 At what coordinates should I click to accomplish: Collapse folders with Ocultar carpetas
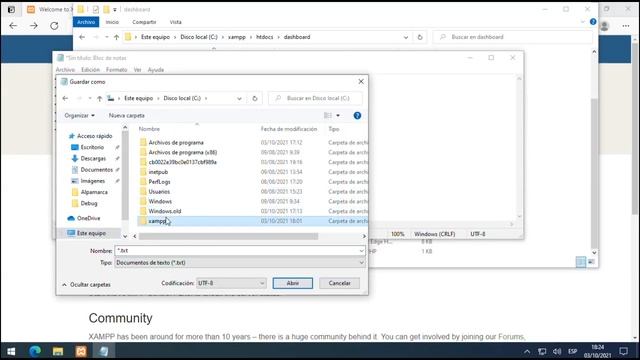click(x=87, y=284)
